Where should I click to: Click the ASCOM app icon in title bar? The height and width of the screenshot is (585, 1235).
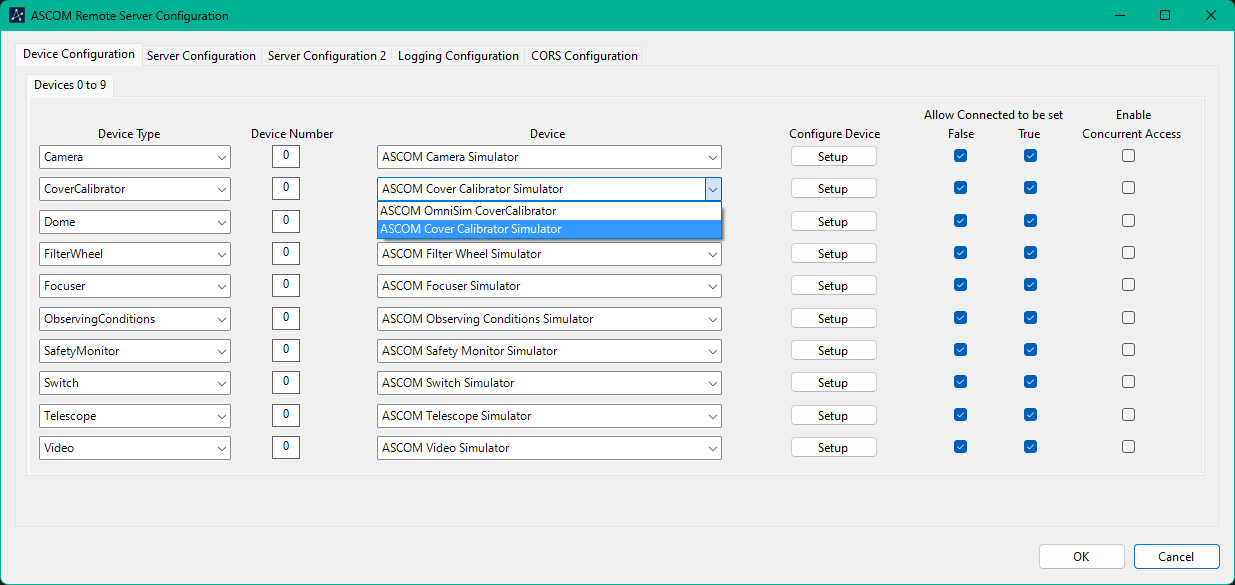pos(17,16)
